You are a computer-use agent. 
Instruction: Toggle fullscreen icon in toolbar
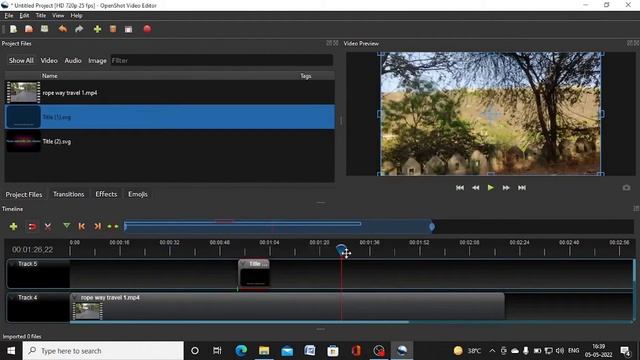coord(129,29)
